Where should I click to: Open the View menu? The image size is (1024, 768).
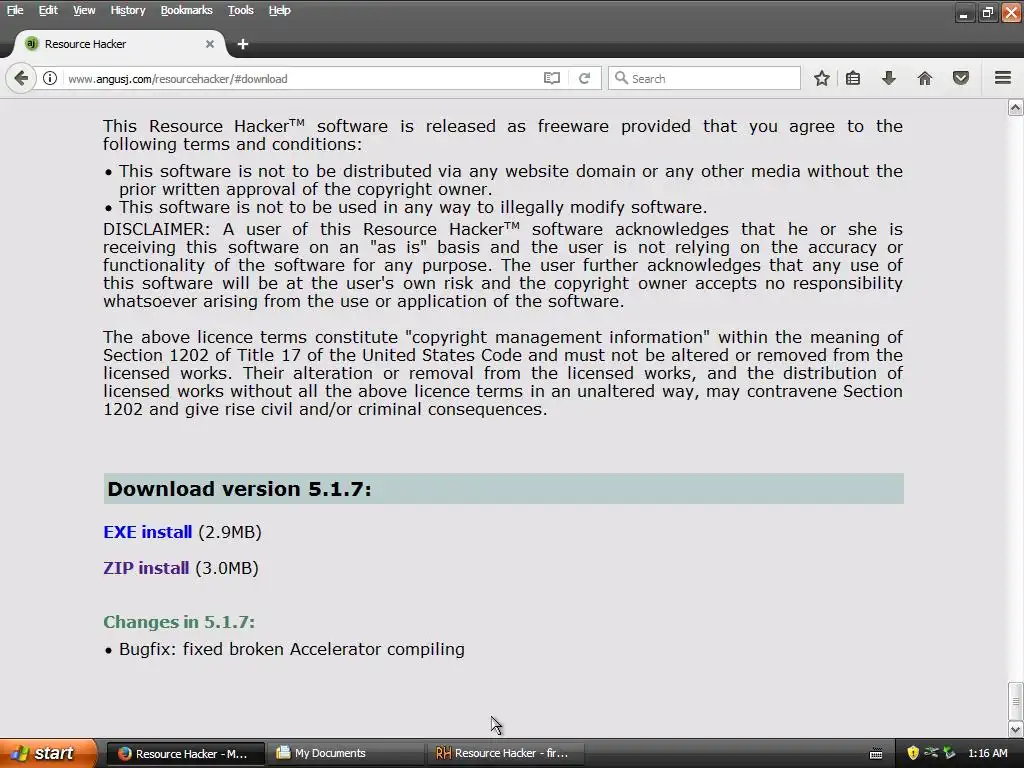pyautogui.click(x=84, y=10)
